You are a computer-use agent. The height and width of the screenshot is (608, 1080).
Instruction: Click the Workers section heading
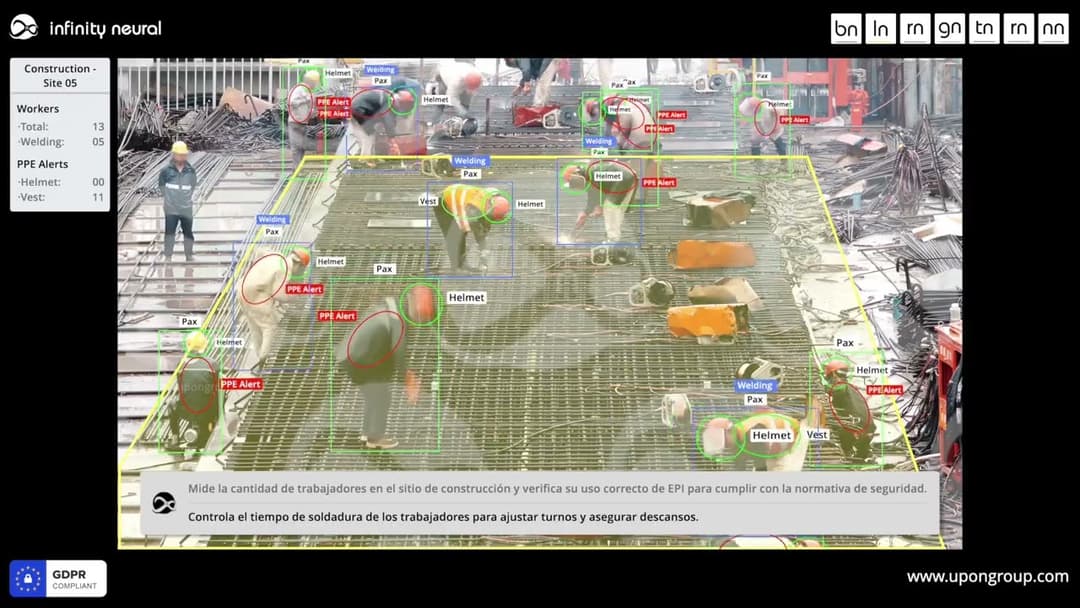pos(38,109)
